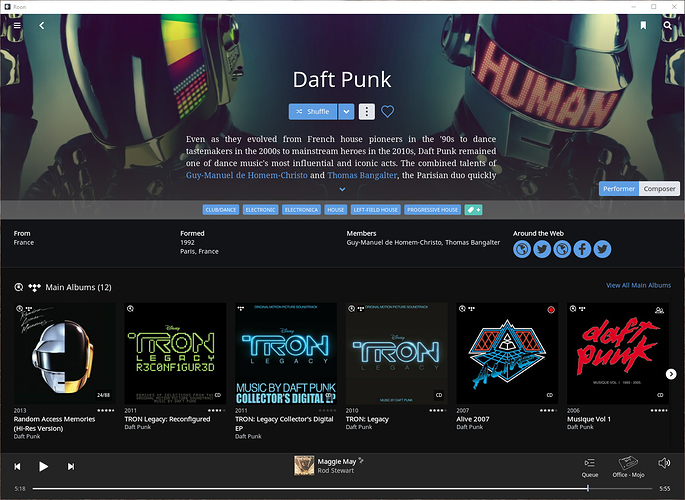Open search with the magnifier icon
The width and height of the screenshot is (685, 500).
(667, 25)
